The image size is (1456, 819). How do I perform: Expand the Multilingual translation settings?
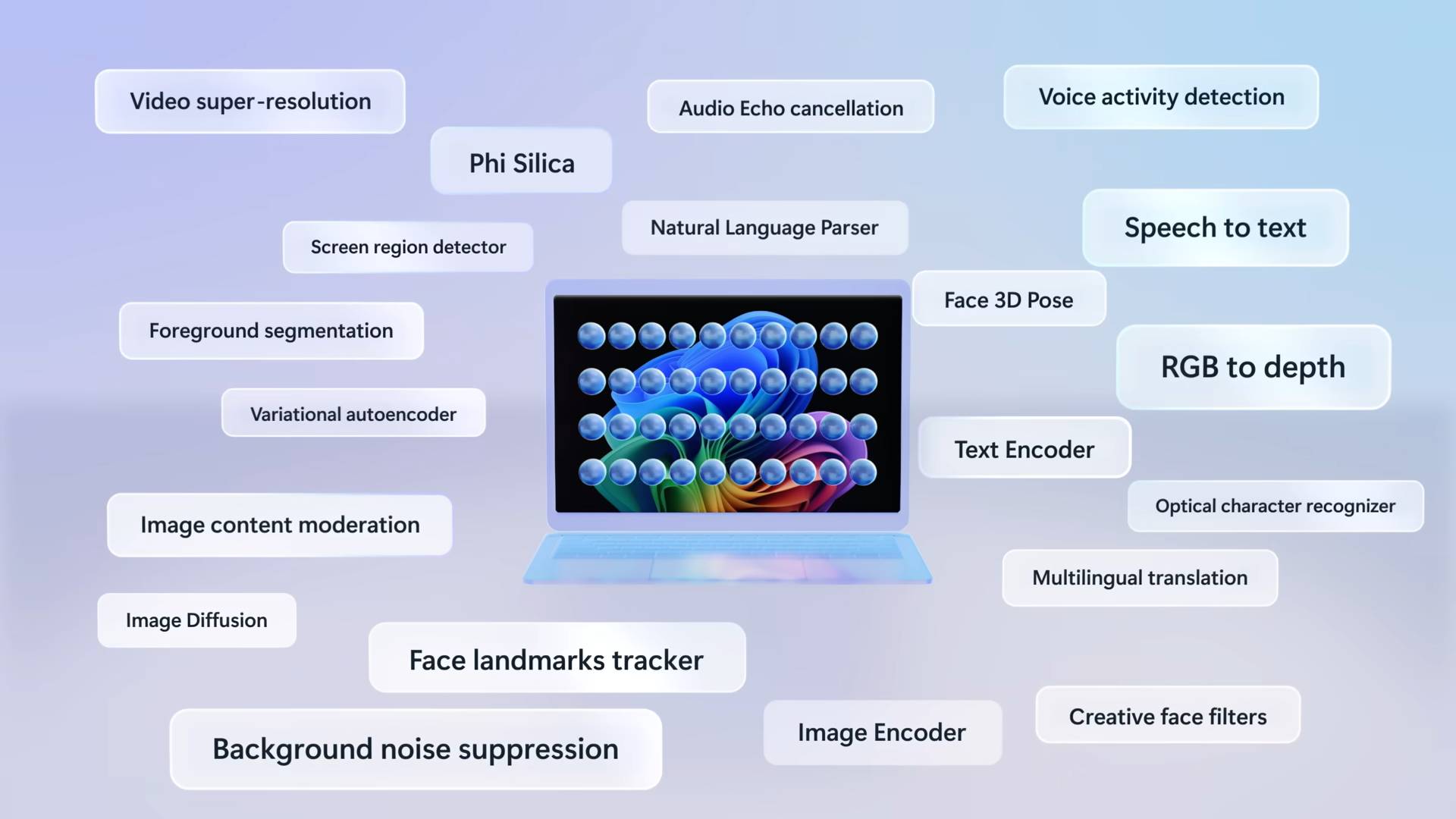pos(1140,577)
